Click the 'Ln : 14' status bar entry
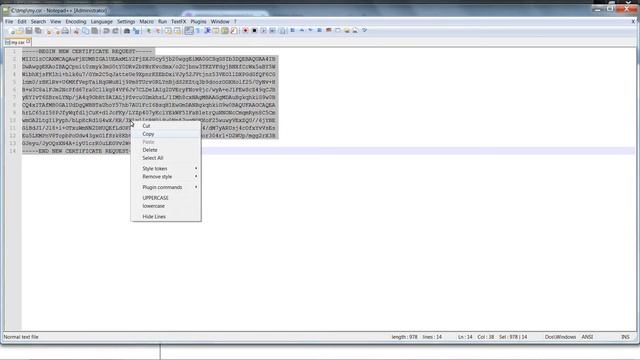This screenshot has width=640, height=360. [x=465, y=337]
